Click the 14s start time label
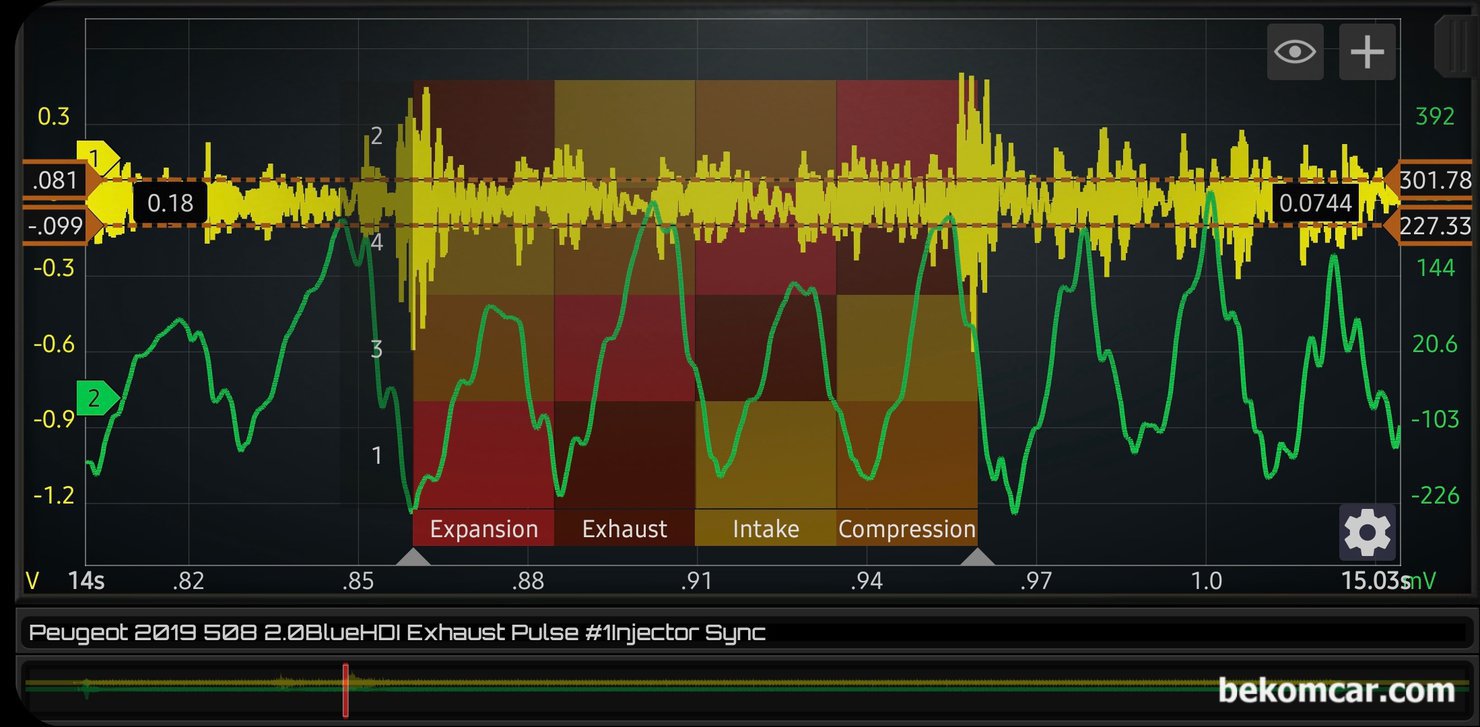Screen dimensions: 1480x727 pos(87,581)
